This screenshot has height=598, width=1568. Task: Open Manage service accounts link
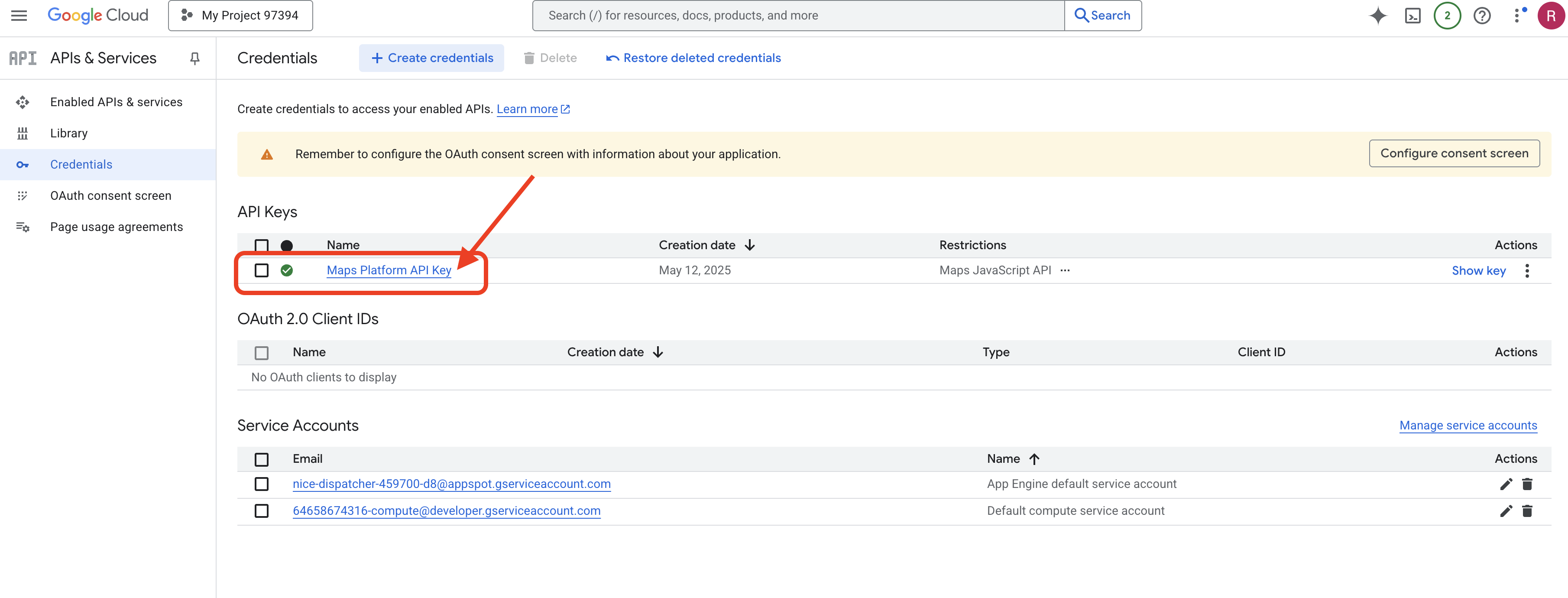1468,426
